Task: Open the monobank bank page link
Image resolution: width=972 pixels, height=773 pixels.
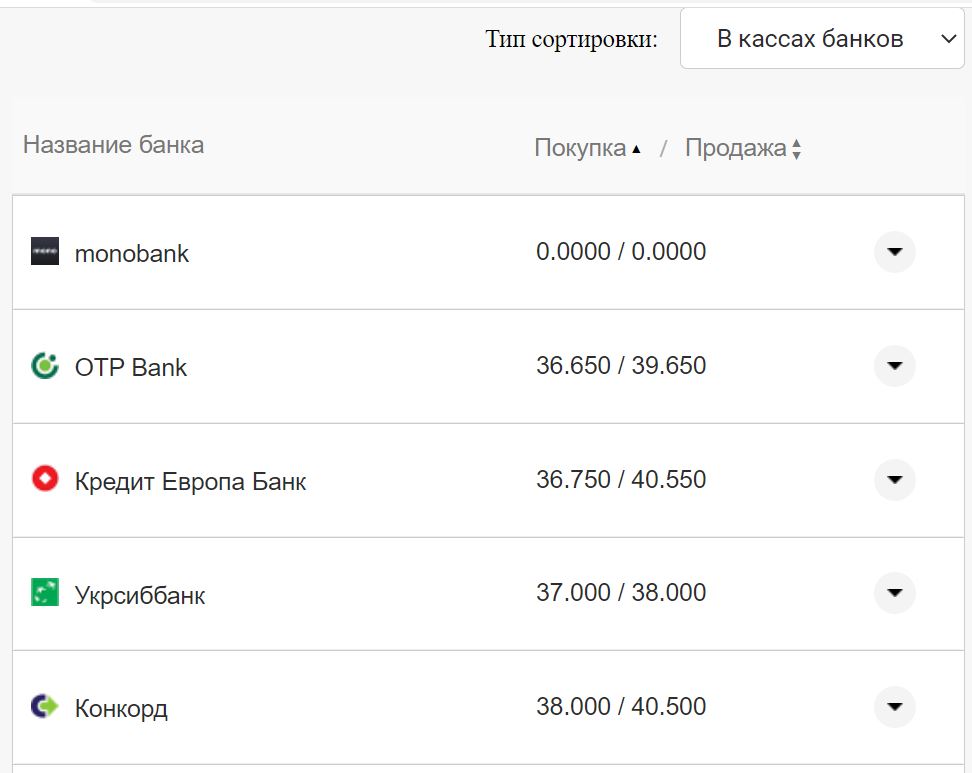Action: click(132, 252)
